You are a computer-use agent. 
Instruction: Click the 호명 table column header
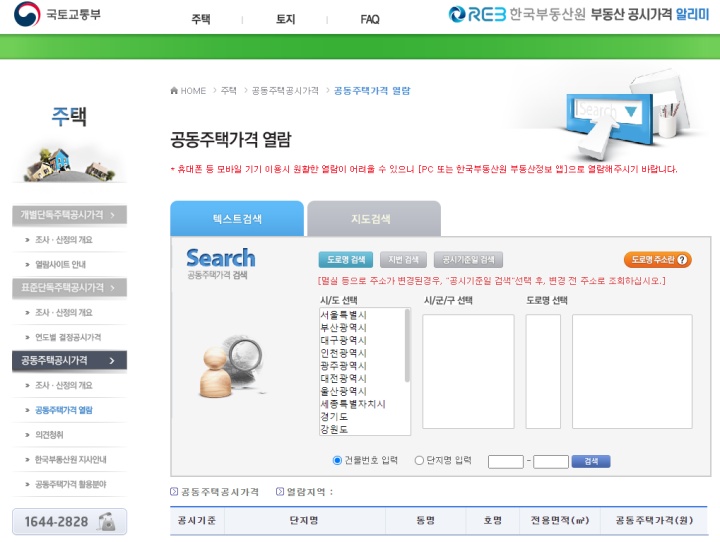click(x=492, y=520)
